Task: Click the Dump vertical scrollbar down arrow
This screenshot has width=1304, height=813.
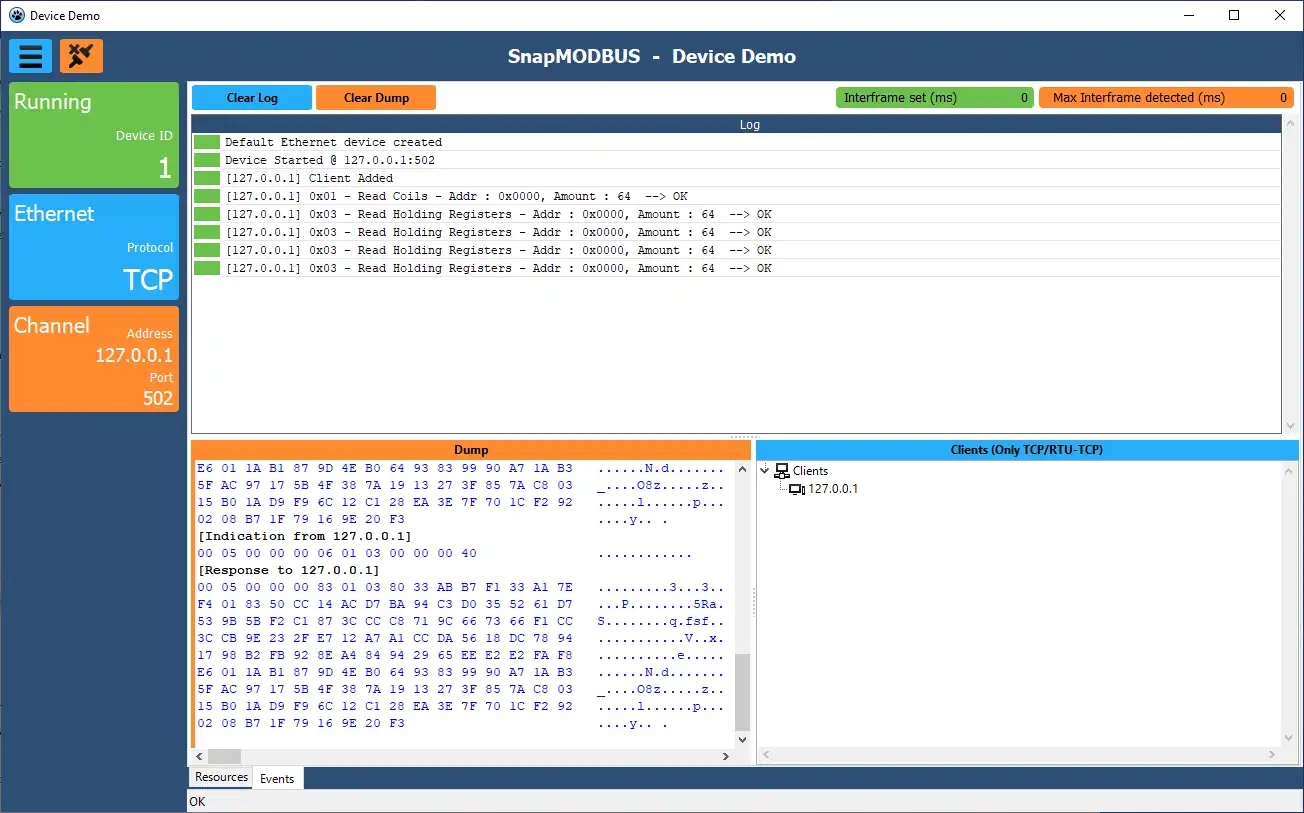Action: pyautogui.click(x=742, y=740)
